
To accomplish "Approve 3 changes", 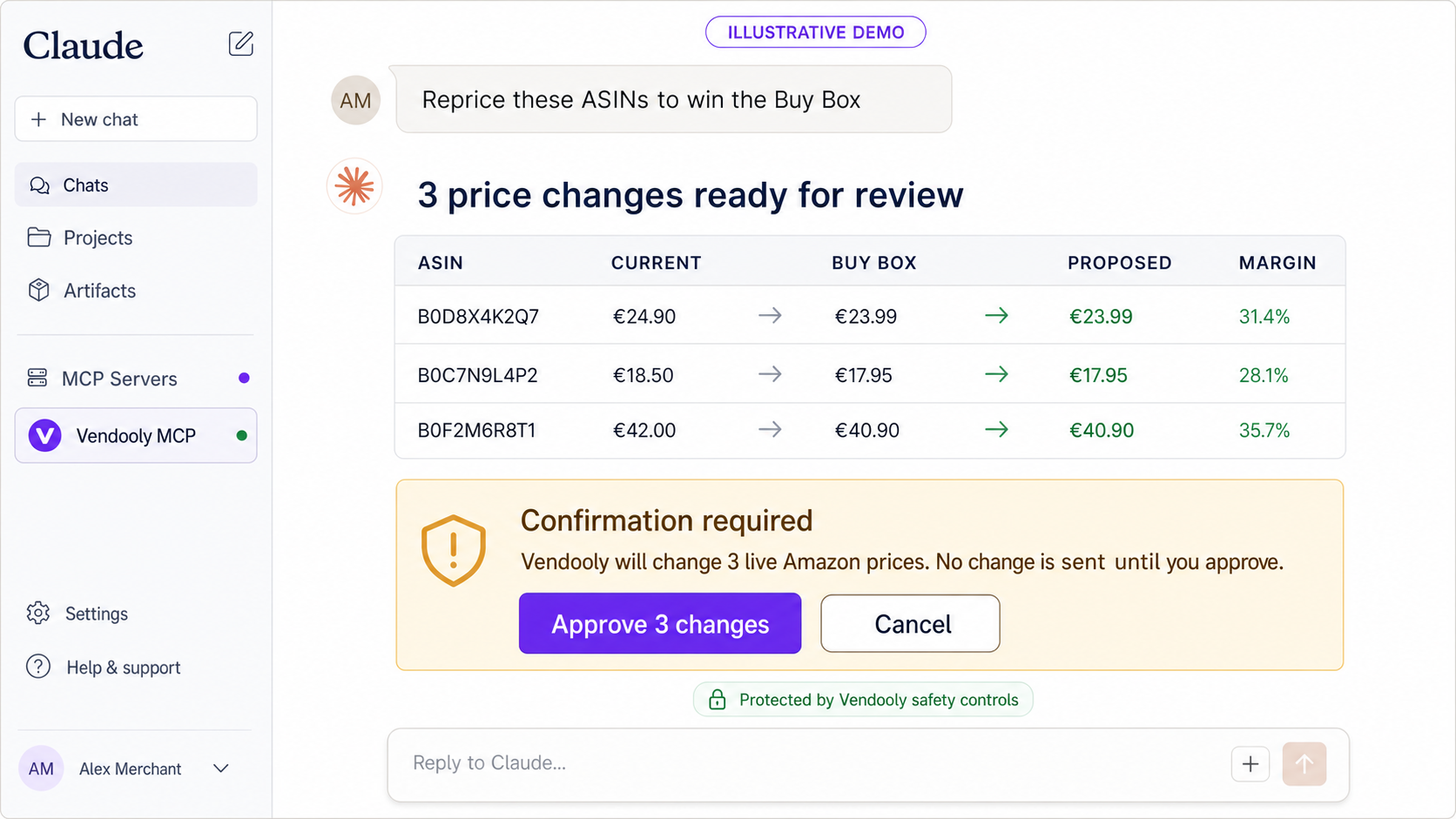I will 660,623.
